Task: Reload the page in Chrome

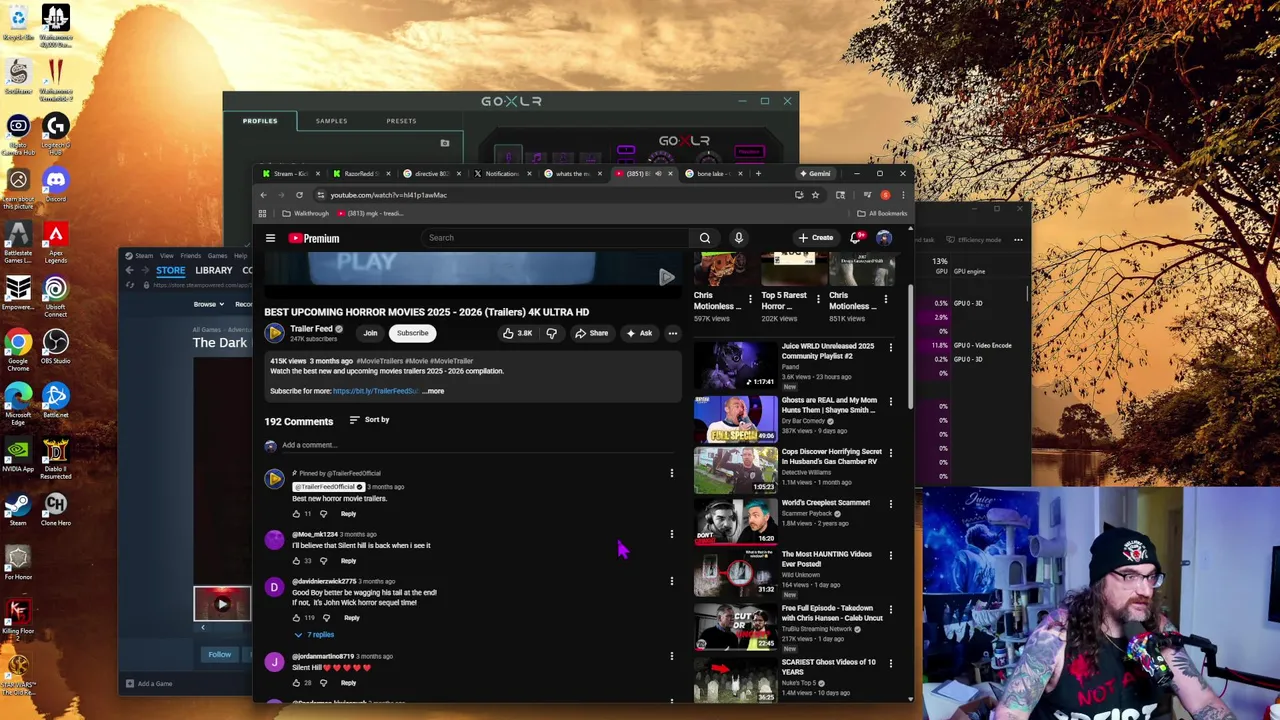Action: 299,195
